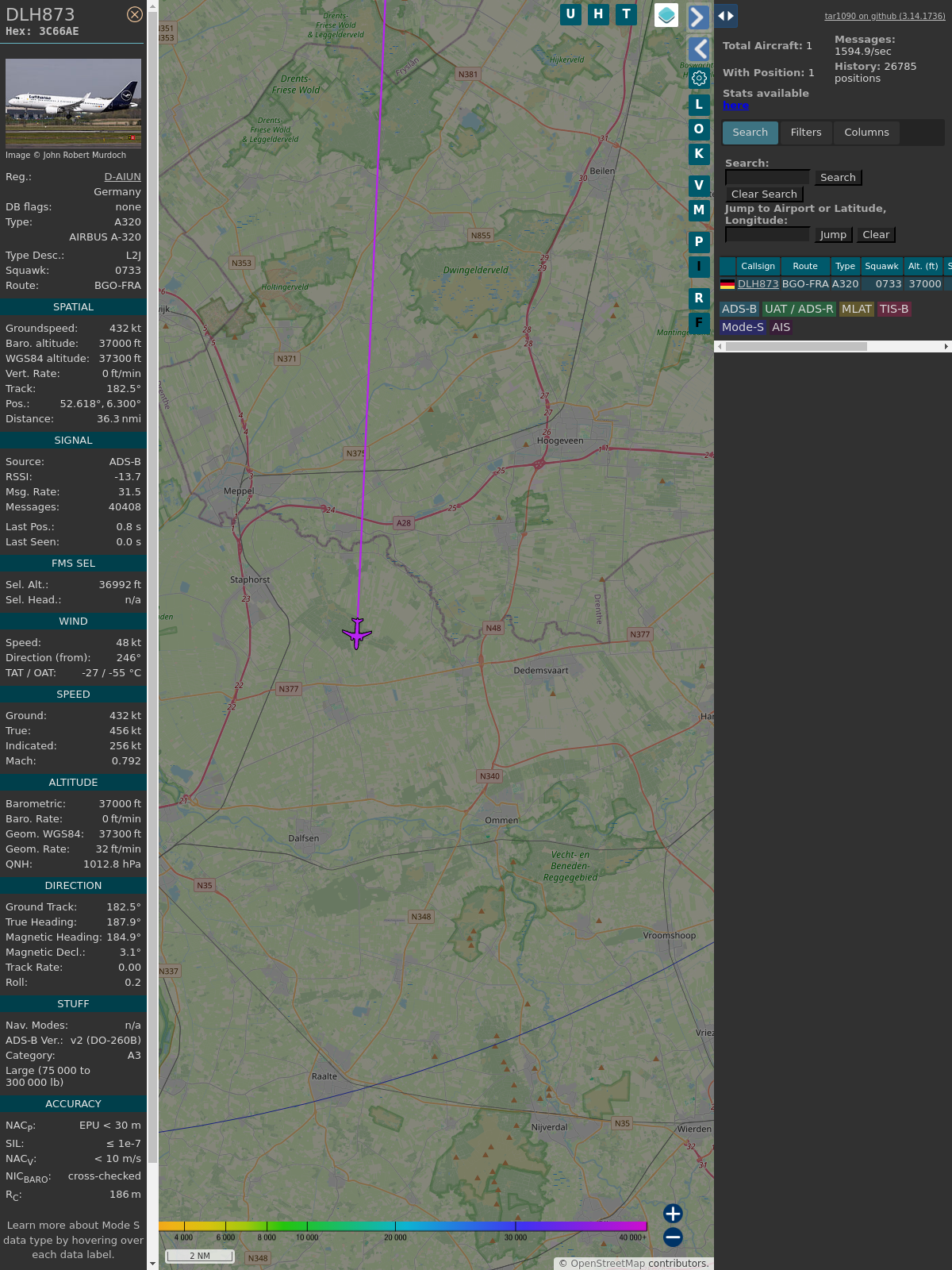This screenshot has height=1270, width=952.
Task: Click Clear Search button
Action: [764, 194]
